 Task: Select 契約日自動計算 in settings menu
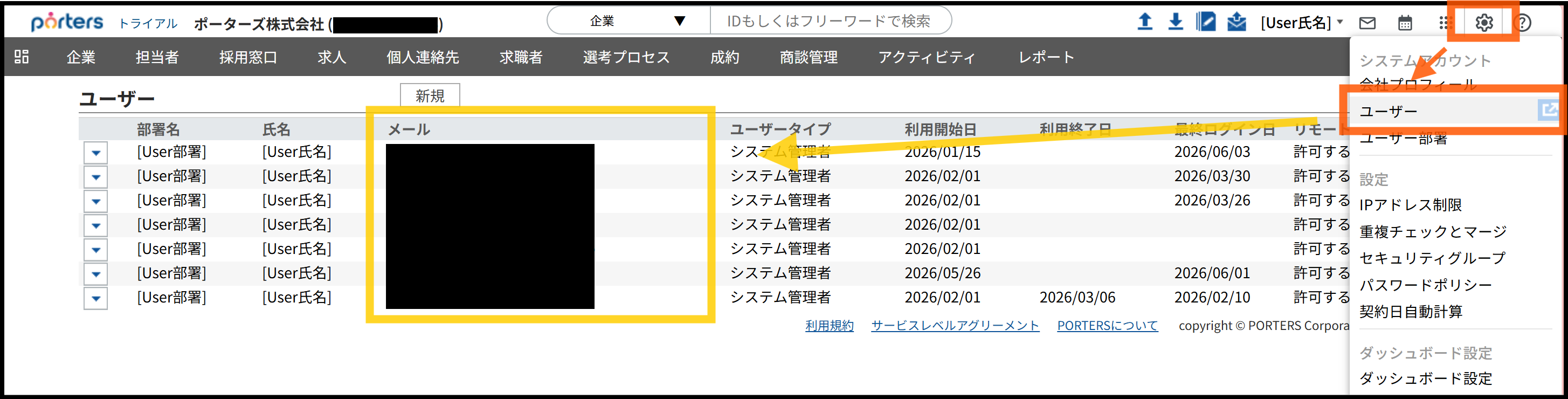(1411, 311)
